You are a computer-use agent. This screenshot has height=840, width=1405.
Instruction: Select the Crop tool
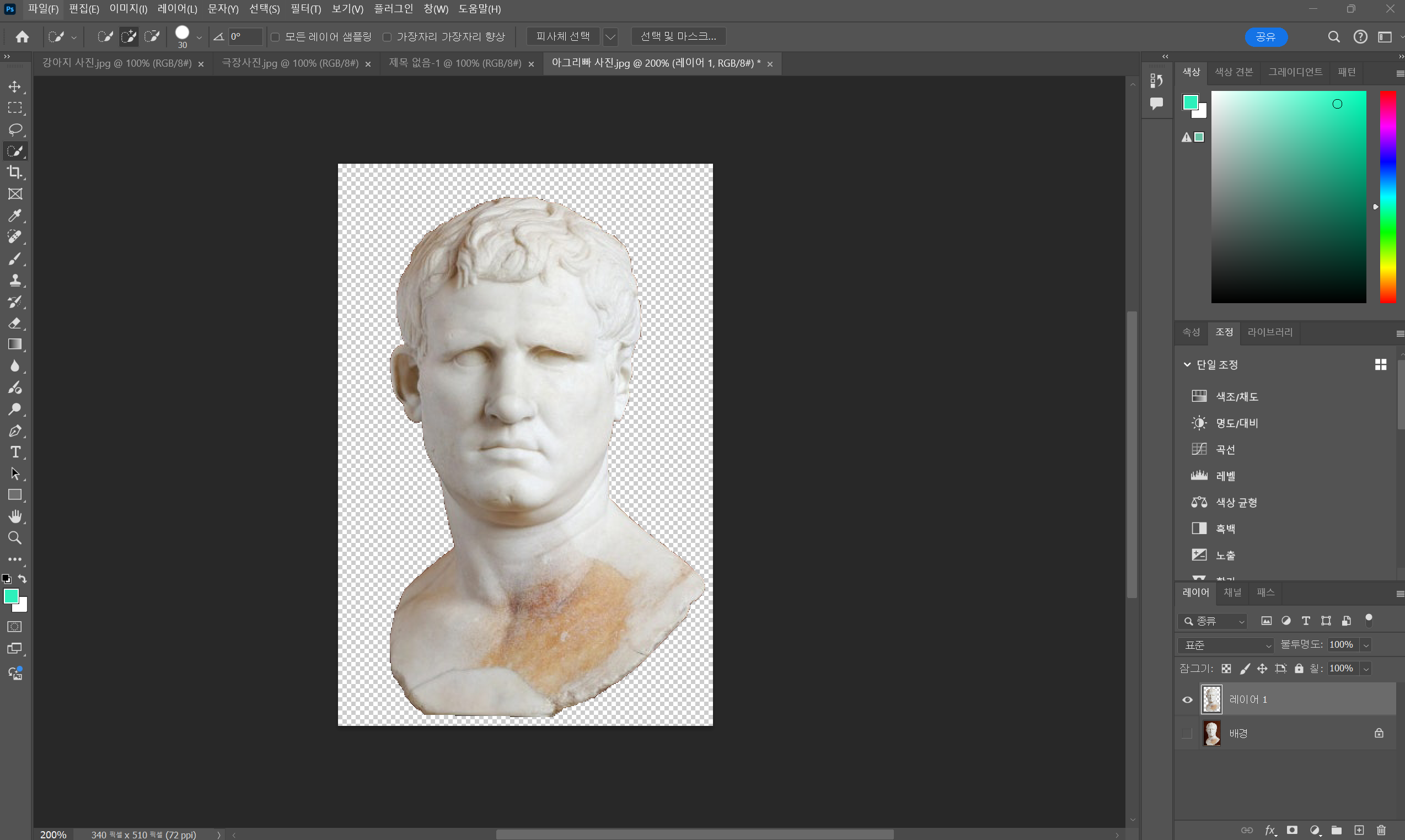15,172
